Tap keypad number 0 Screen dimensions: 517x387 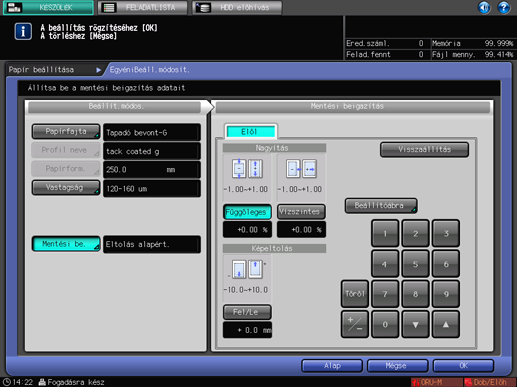pyautogui.click(x=385, y=324)
